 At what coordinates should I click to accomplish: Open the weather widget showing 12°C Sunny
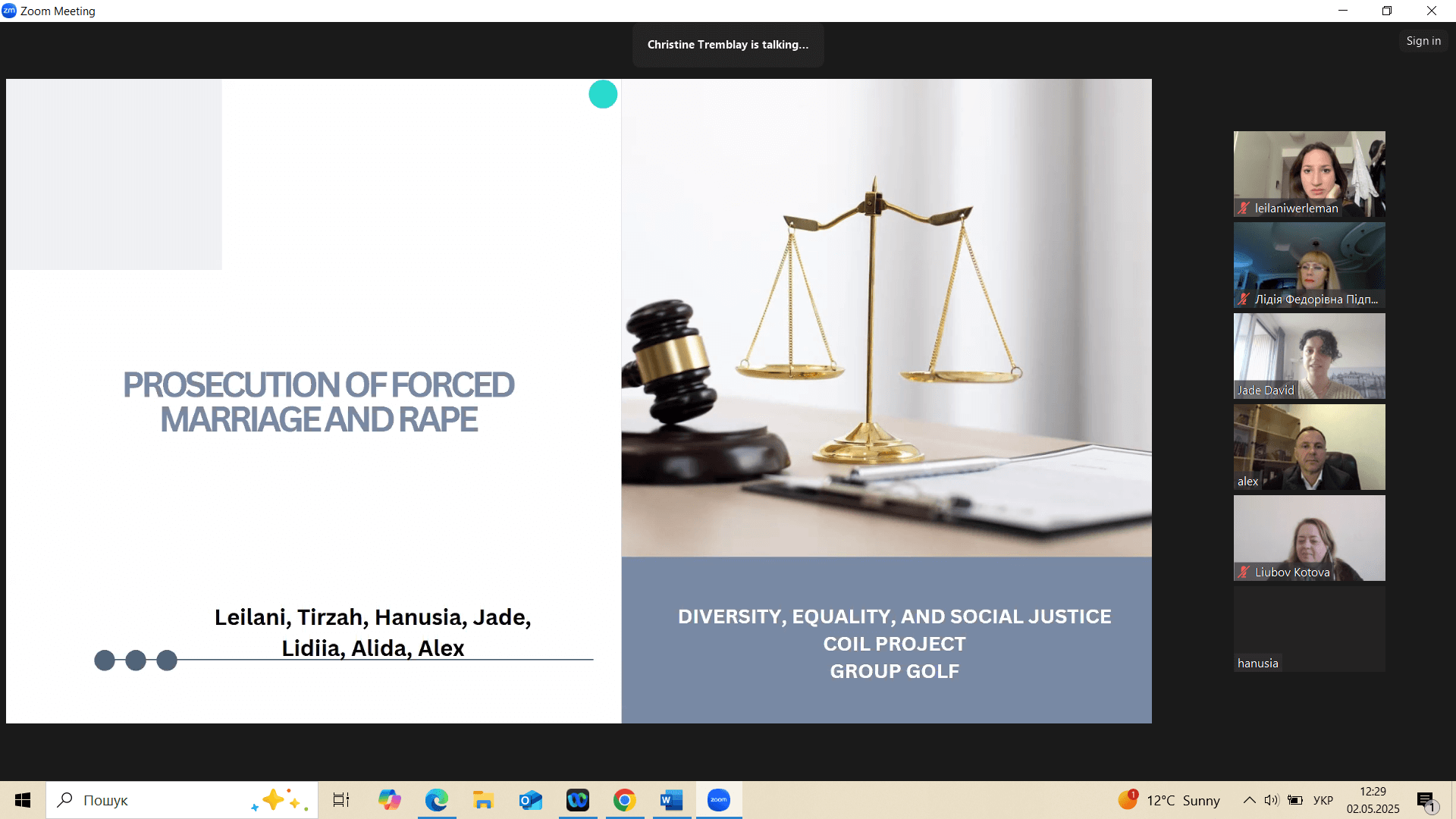pyautogui.click(x=1169, y=800)
